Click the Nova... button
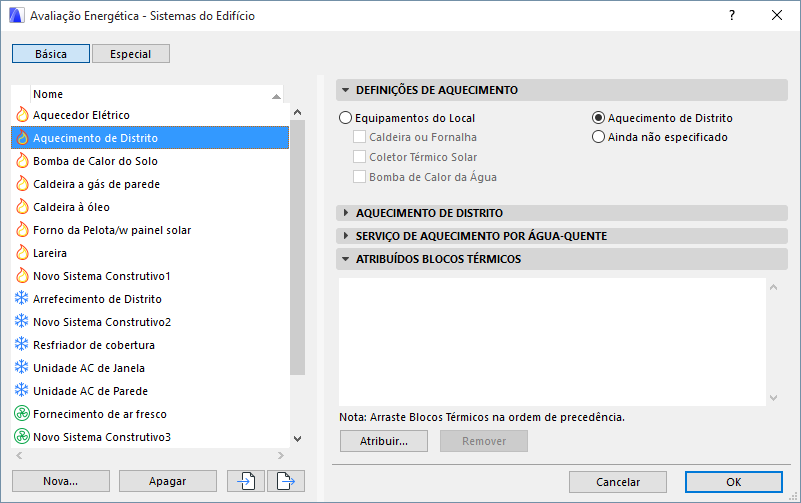 [60, 481]
